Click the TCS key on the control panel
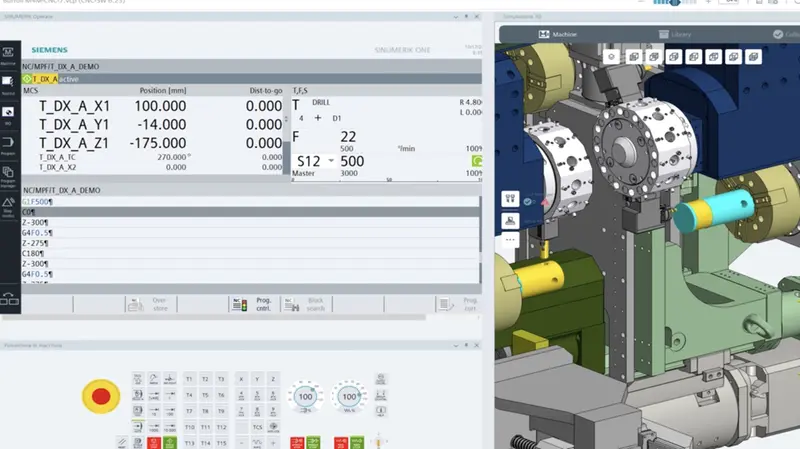The height and width of the screenshot is (449, 800). tap(258, 427)
